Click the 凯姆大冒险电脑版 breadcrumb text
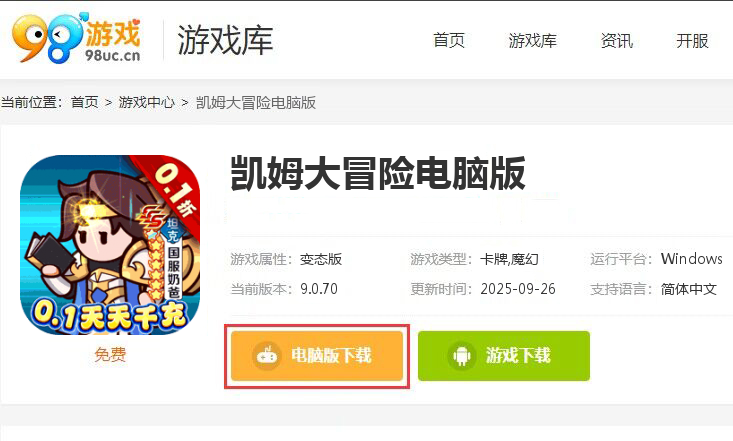 256,102
